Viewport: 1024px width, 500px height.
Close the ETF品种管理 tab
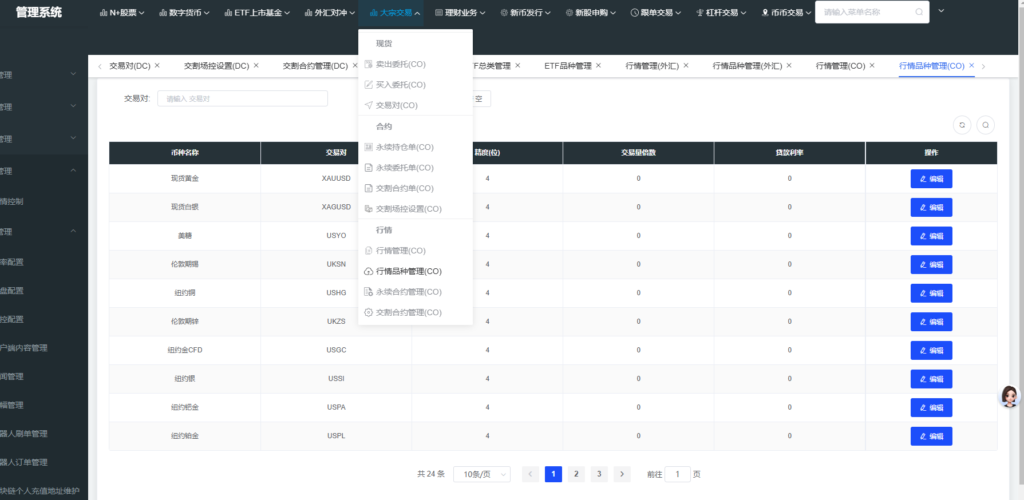[598, 65]
